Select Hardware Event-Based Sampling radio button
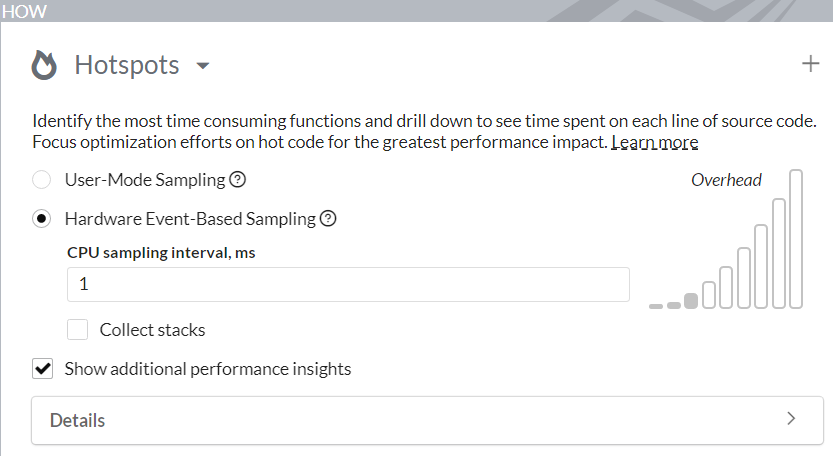Screen dimensions: 833x456 coord(42,218)
